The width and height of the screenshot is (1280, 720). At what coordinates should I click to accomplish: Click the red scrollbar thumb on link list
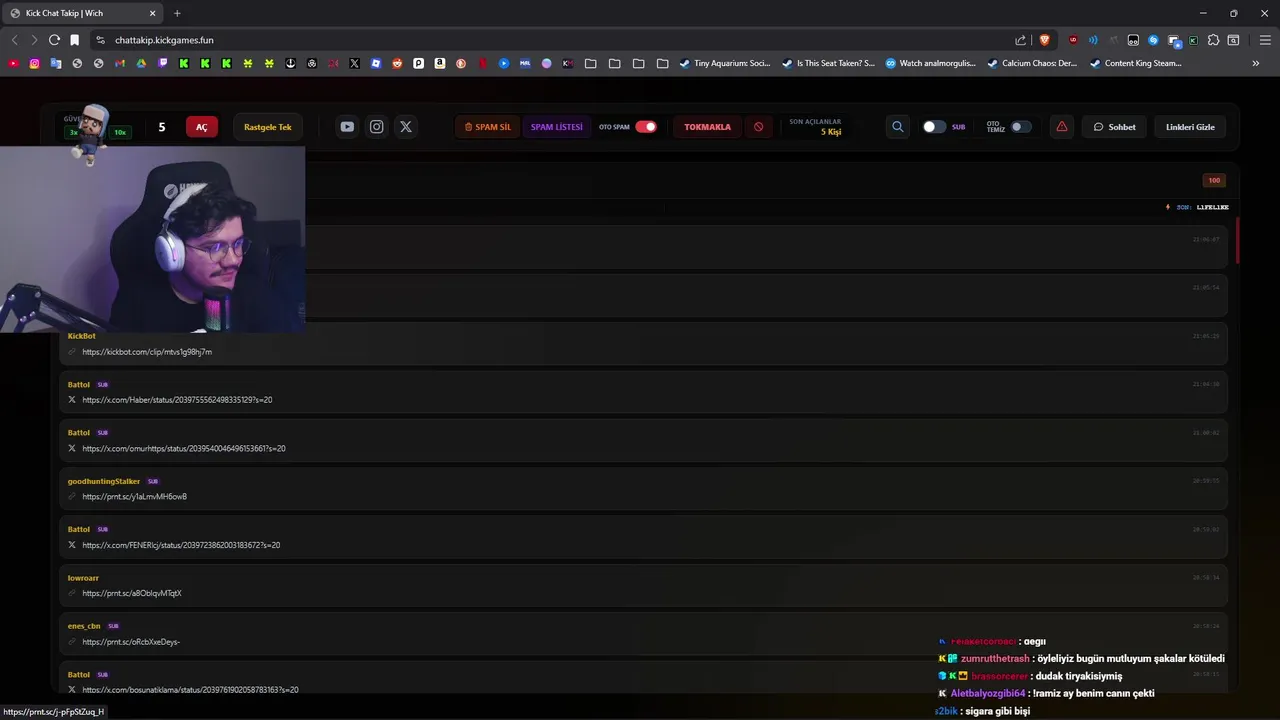(1238, 240)
